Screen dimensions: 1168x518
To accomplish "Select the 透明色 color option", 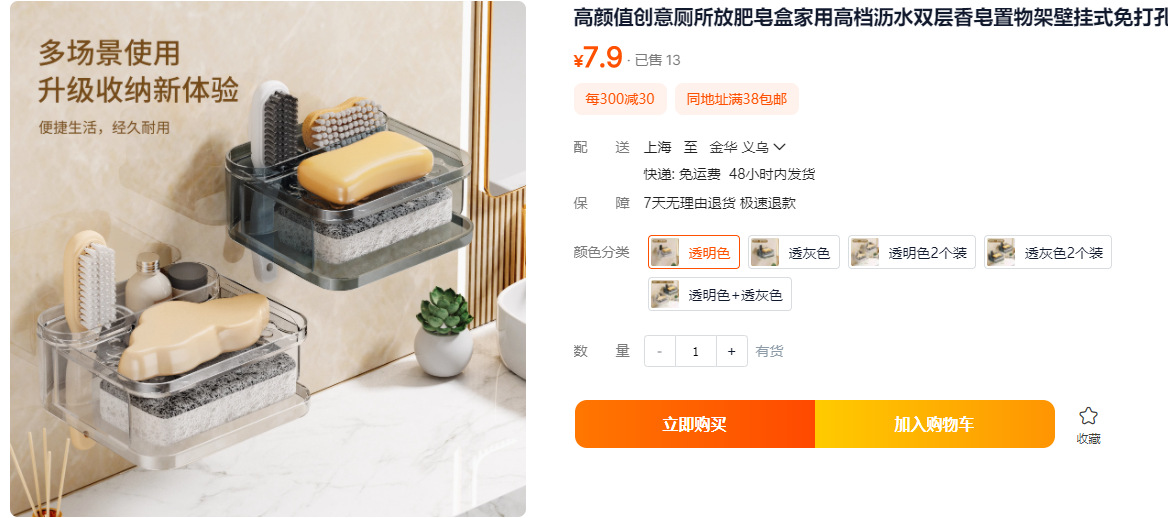I will [694, 252].
